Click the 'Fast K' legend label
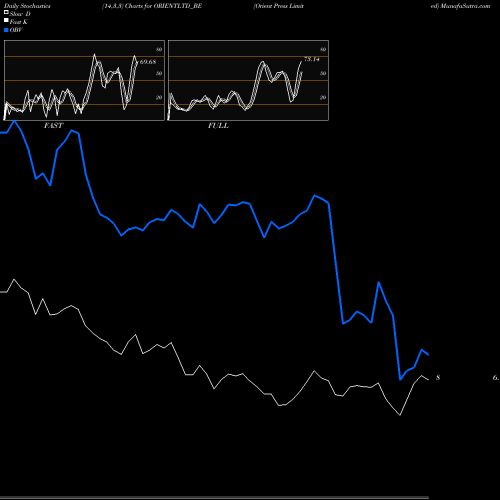Viewport: 500px width, 500px height. tap(18, 22)
